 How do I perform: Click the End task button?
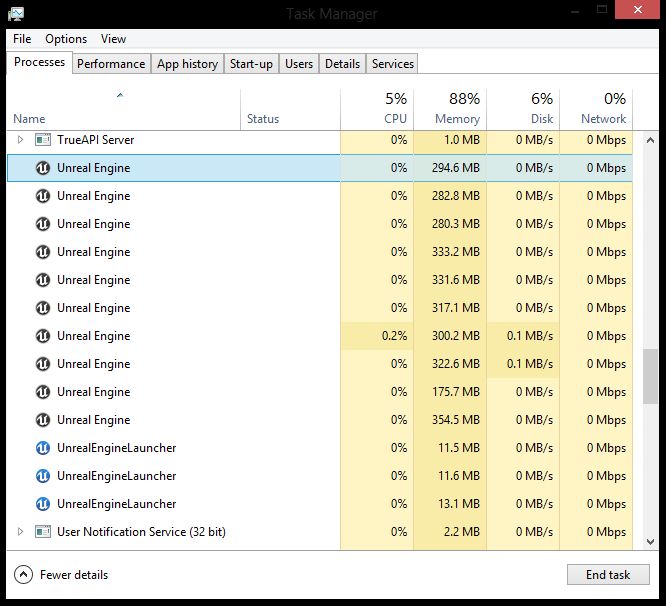608,575
